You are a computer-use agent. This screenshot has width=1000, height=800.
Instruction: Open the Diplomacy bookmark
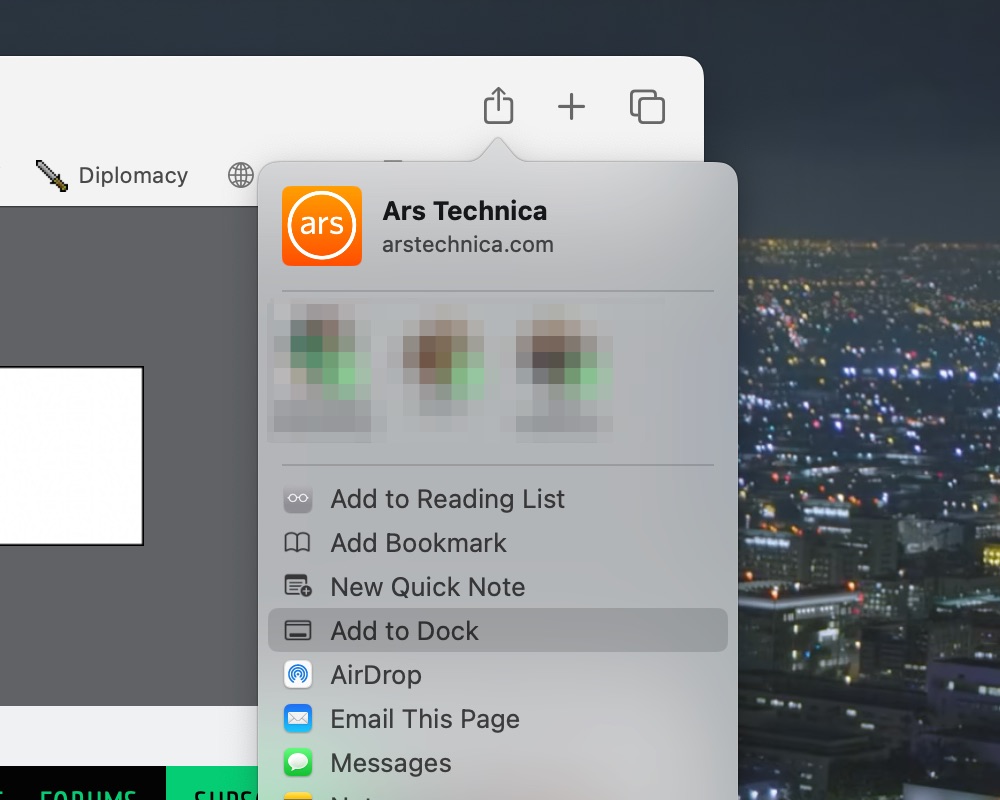click(x=112, y=175)
